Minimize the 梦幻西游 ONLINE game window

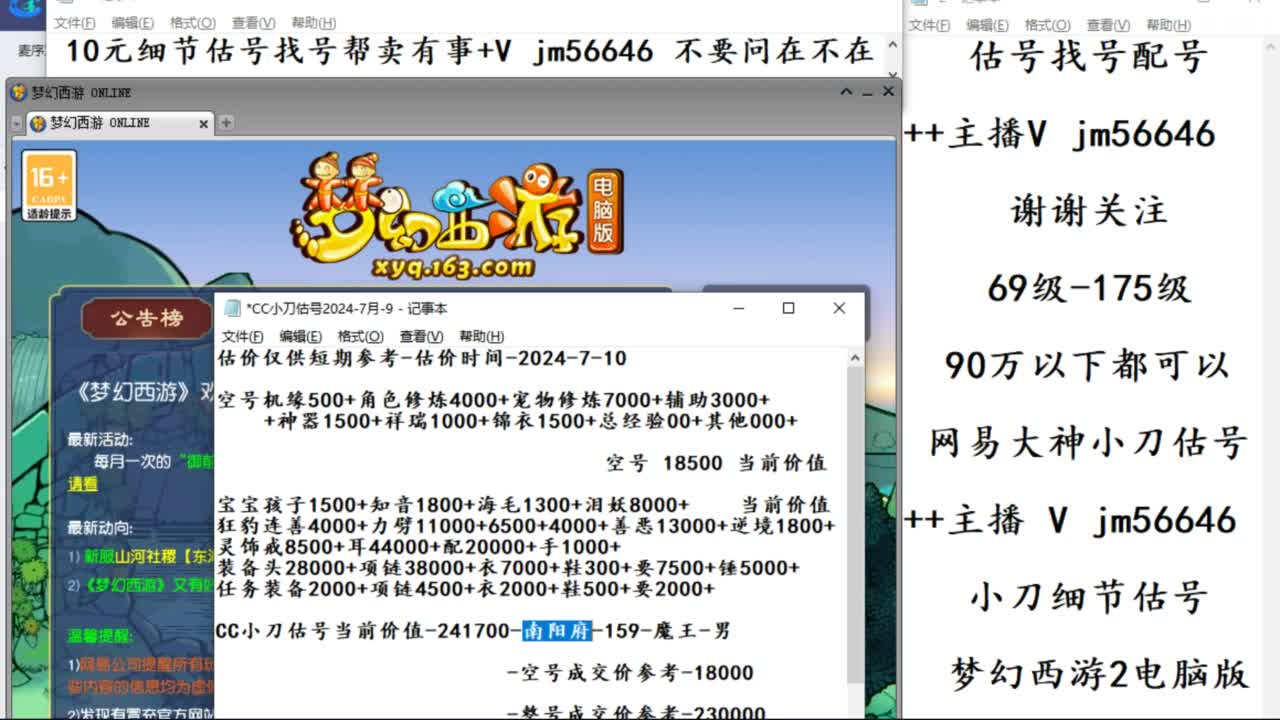pyautogui.click(x=867, y=92)
